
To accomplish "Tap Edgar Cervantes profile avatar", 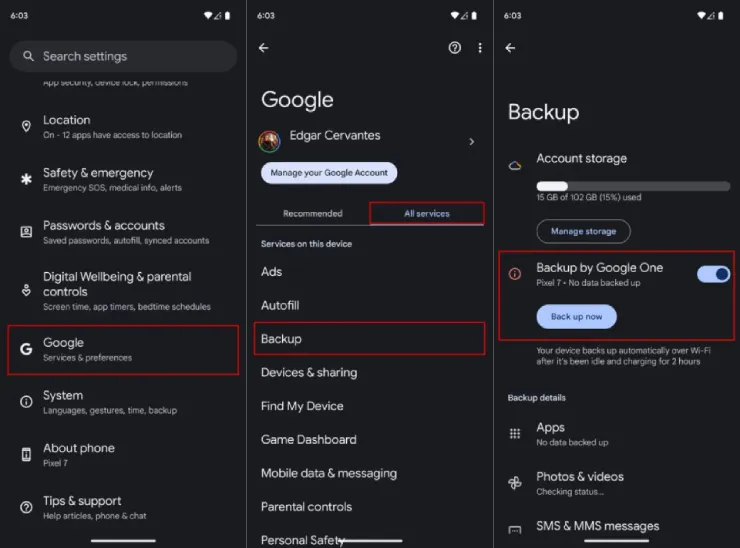I will (x=269, y=142).
